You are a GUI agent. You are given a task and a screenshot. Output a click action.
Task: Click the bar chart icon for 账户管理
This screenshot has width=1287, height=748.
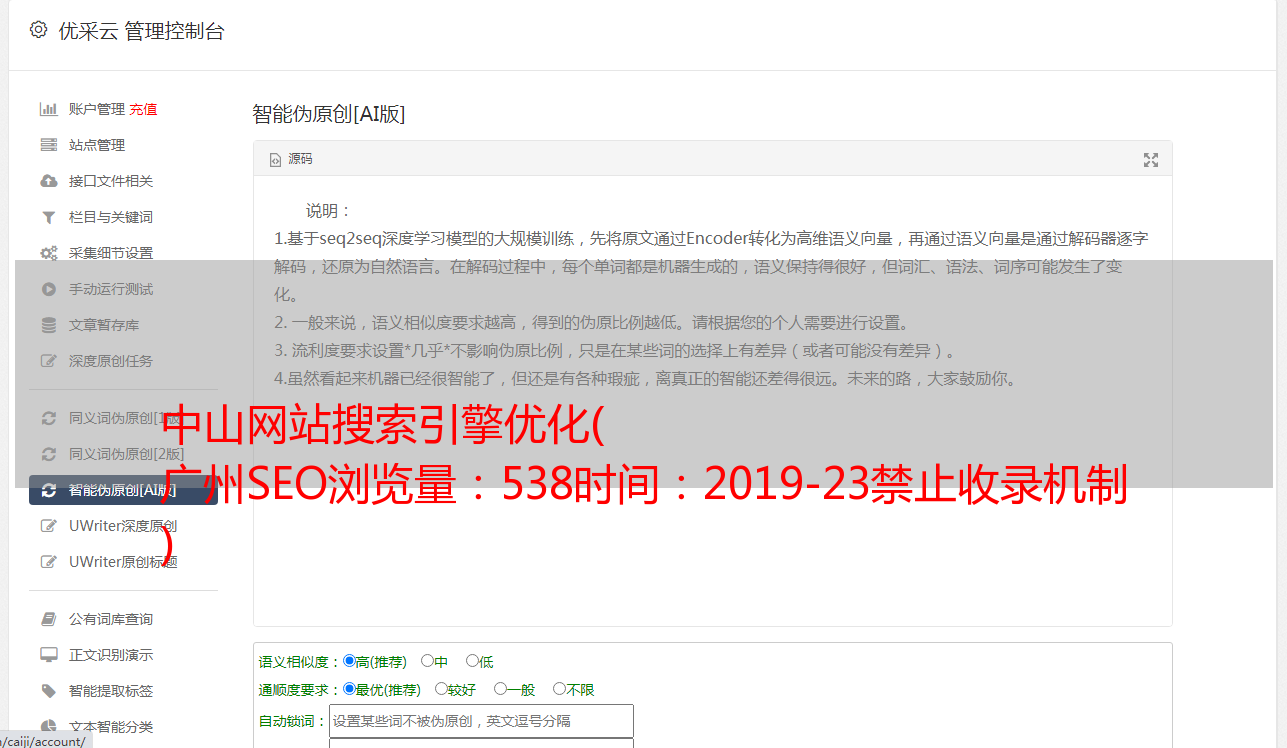pos(48,109)
